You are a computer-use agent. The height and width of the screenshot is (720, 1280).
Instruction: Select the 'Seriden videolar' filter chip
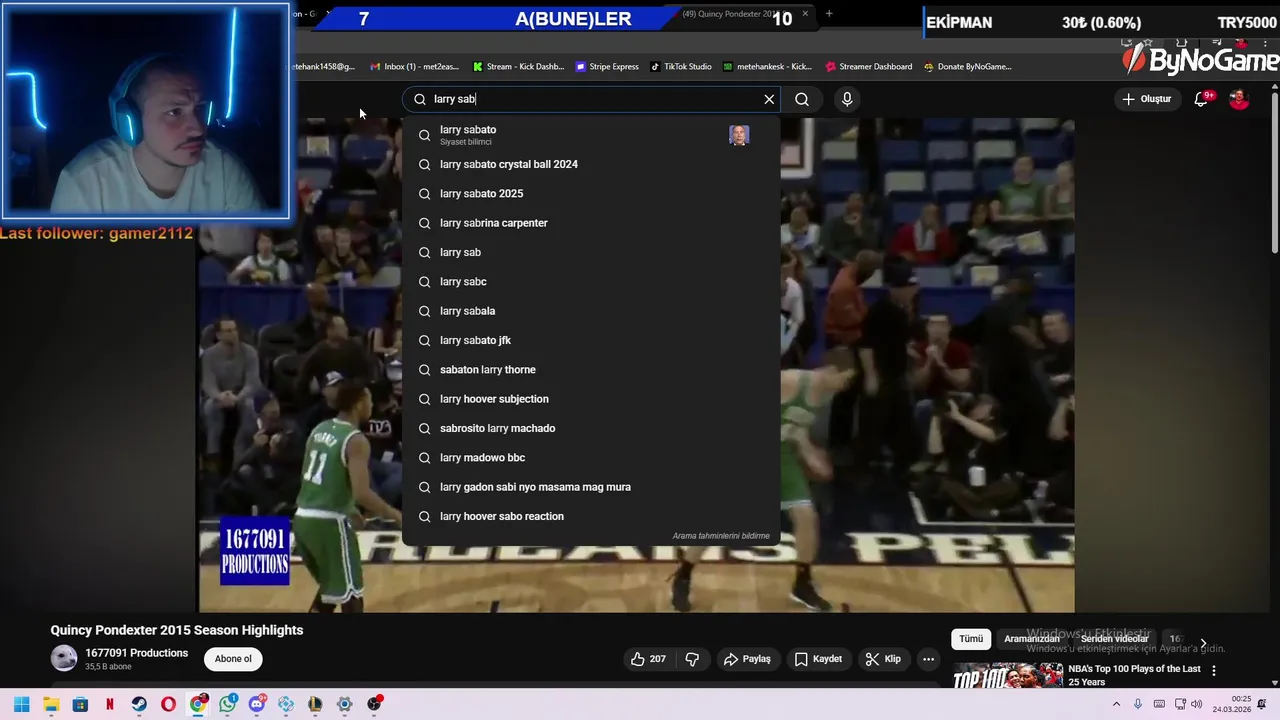coord(1114,639)
